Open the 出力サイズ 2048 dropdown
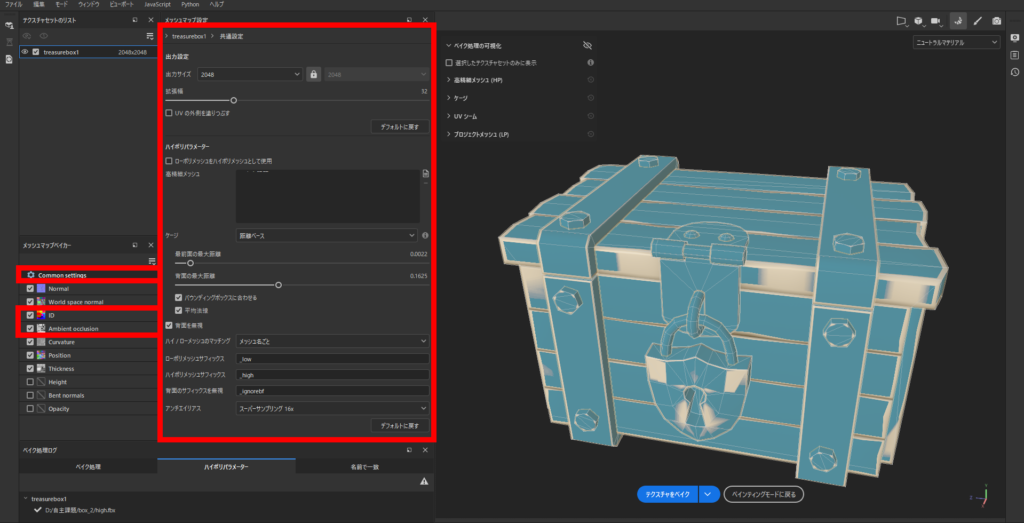Image resolution: width=1024 pixels, height=523 pixels. tap(250, 74)
